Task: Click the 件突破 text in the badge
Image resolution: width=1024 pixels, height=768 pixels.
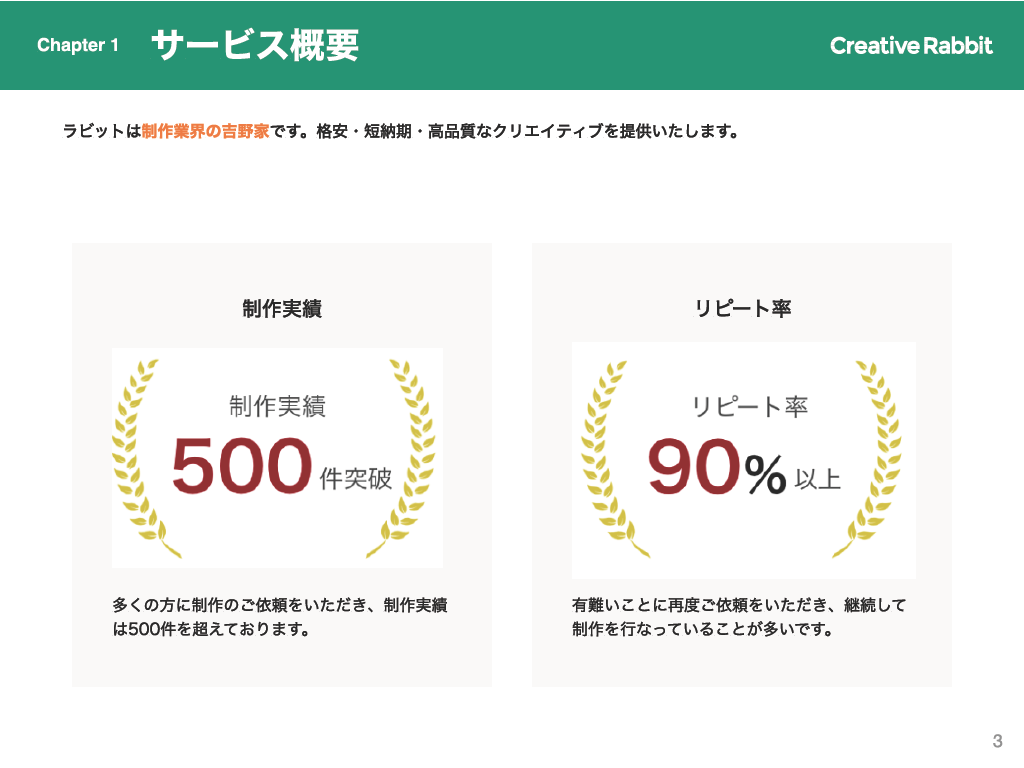Action: tap(356, 480)
